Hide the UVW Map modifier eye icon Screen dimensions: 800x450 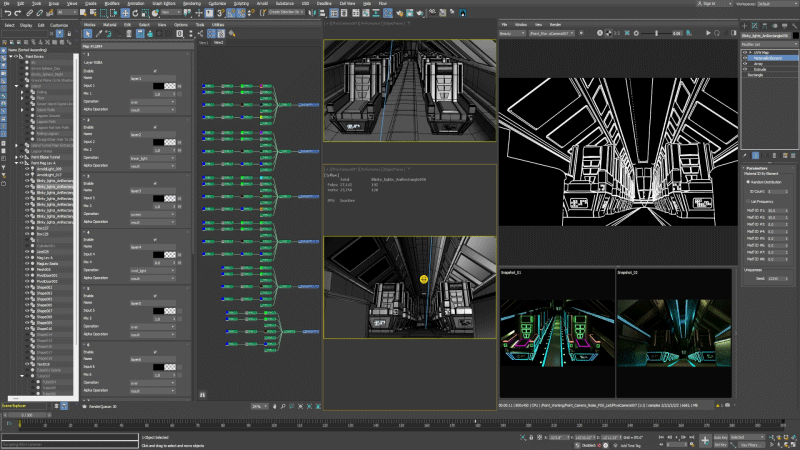tap(744, 51)
